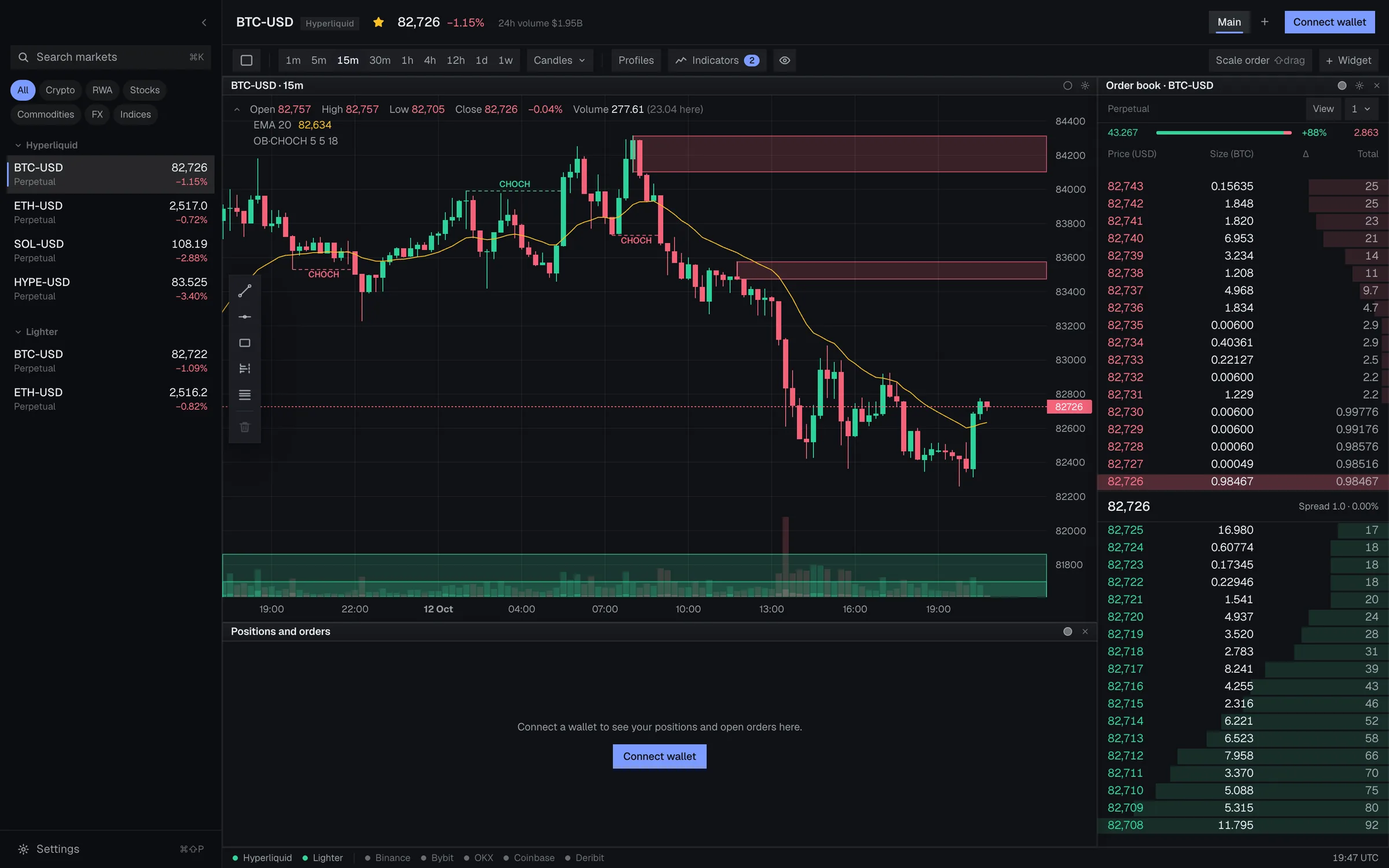Click Connect wallet in Positions panel
The image size is (1389, 868).
659,756
